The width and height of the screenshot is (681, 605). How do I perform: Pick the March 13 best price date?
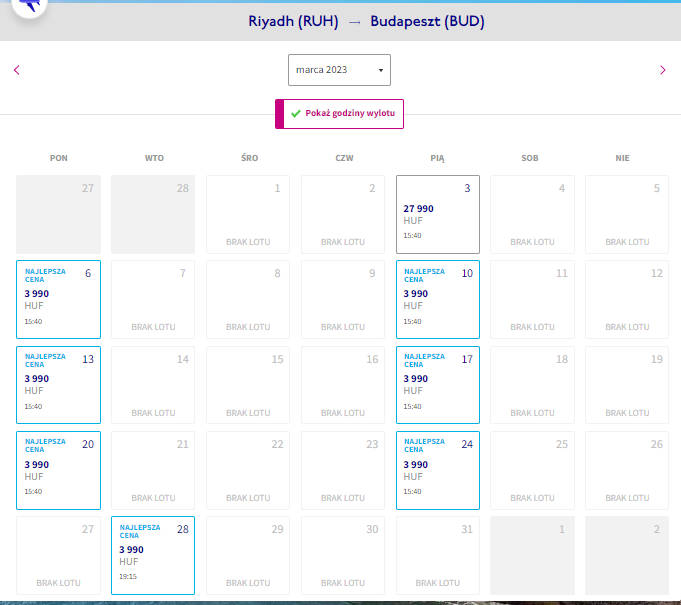[59, 385]
